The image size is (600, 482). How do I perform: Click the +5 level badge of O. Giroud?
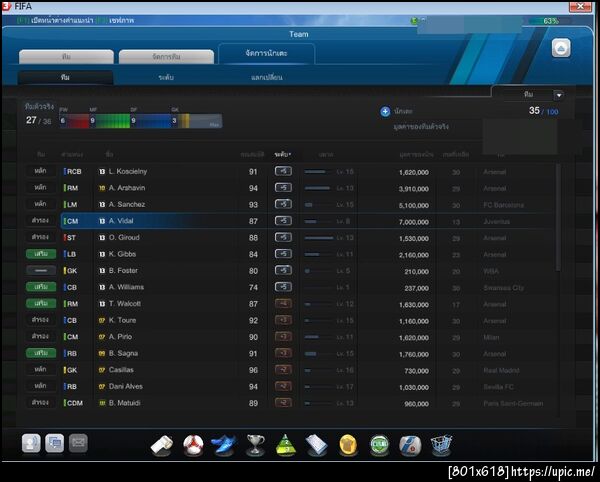pyautogui.click(x=283, y=237)
